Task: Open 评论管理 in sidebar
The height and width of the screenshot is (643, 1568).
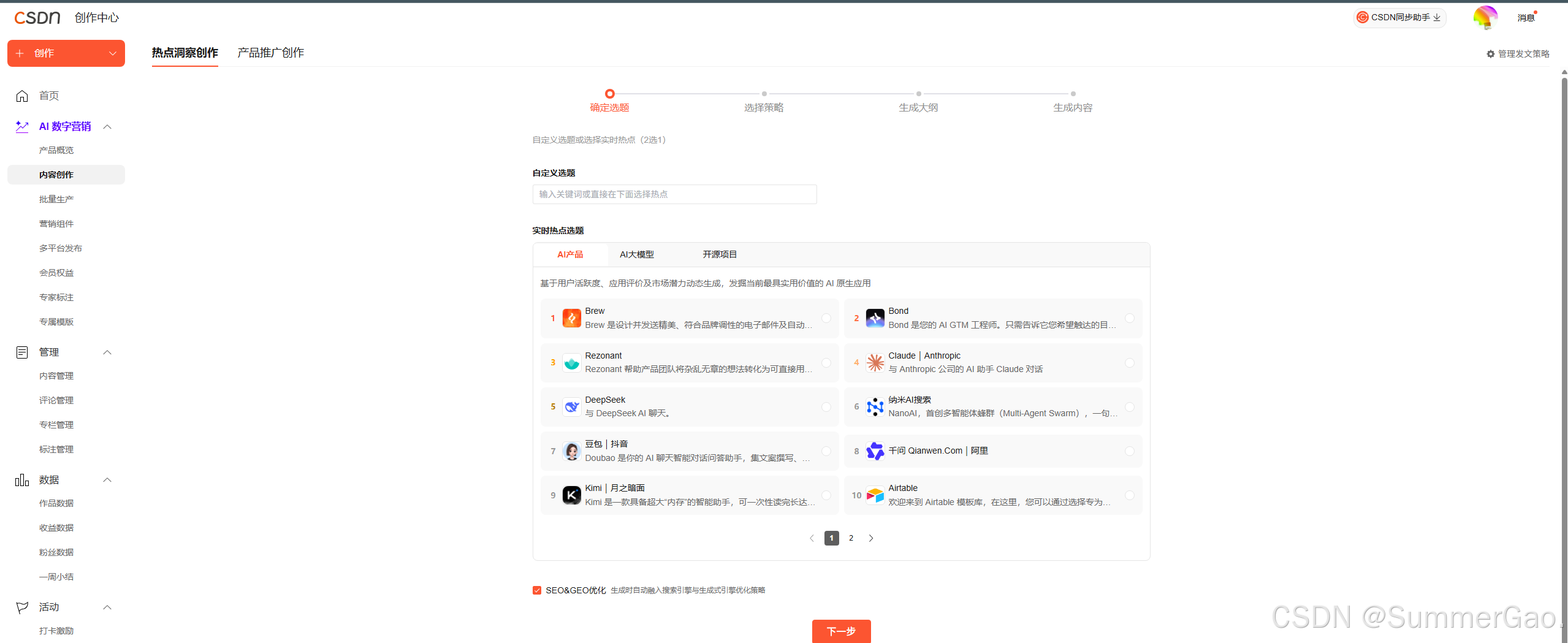Action: [x=56, y=400]
